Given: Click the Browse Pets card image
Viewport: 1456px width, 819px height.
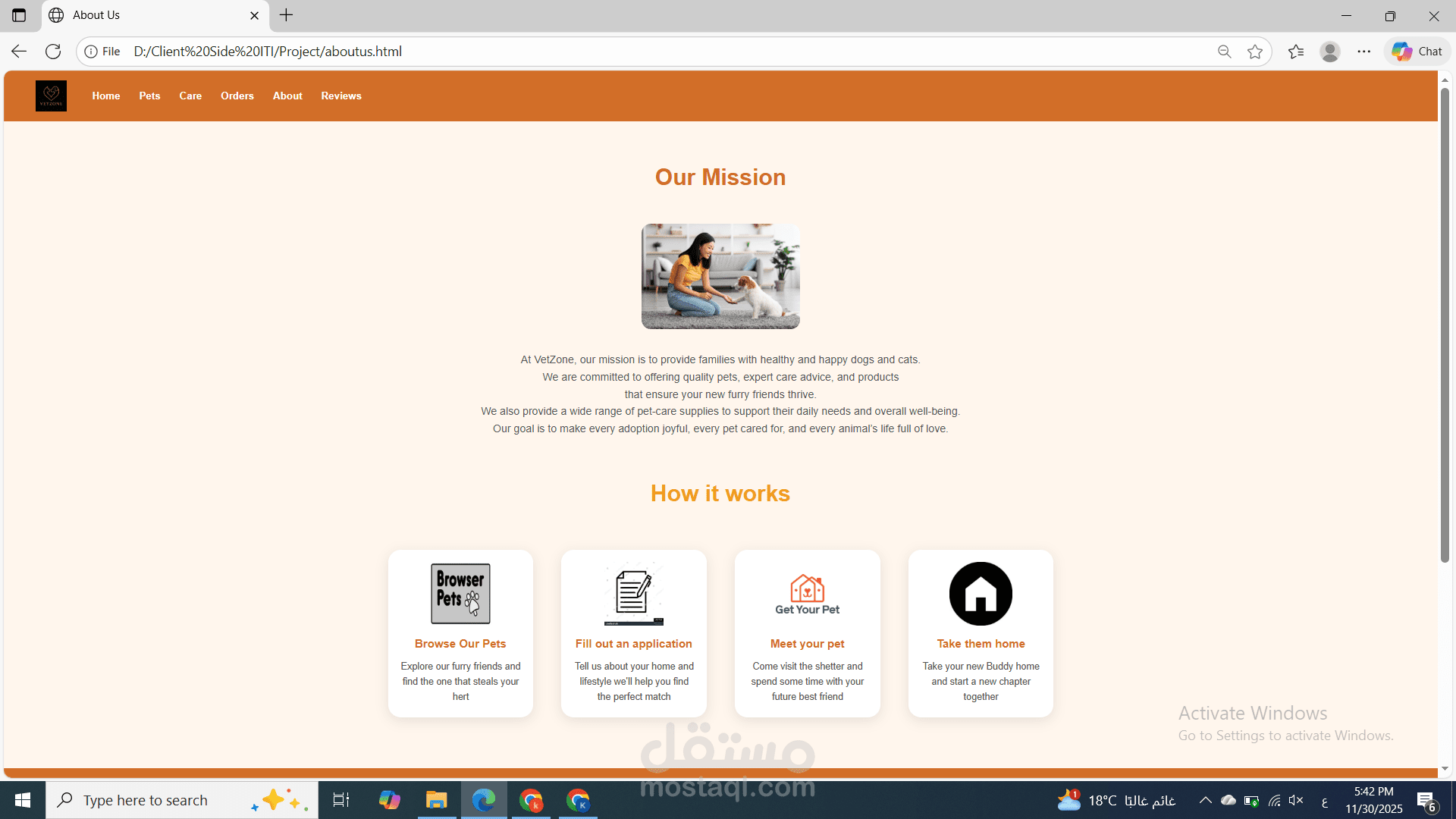Looking at the screenshot, I should [x=460, y=594].
